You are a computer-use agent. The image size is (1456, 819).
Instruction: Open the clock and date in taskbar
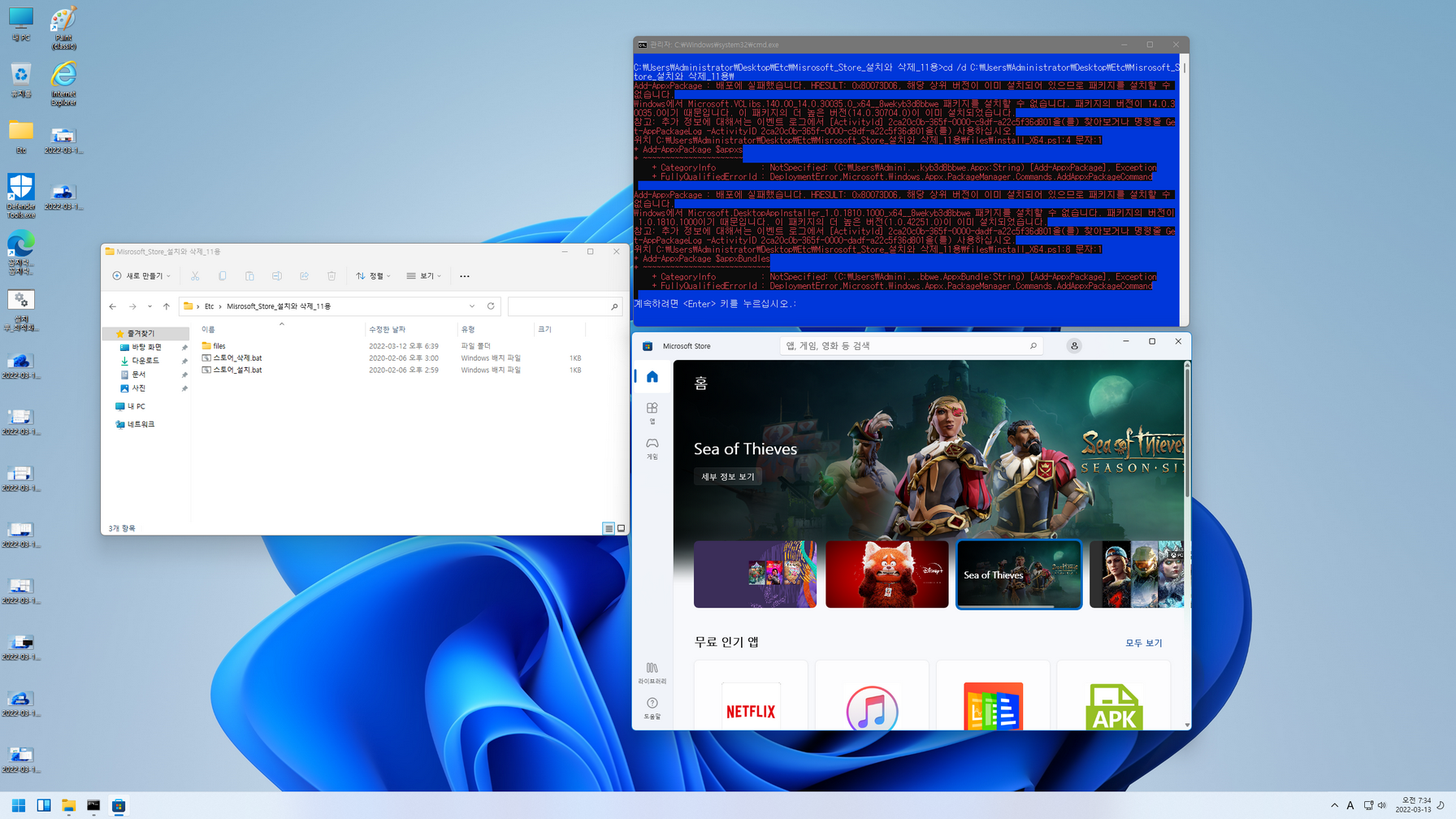click(1414, 805)
